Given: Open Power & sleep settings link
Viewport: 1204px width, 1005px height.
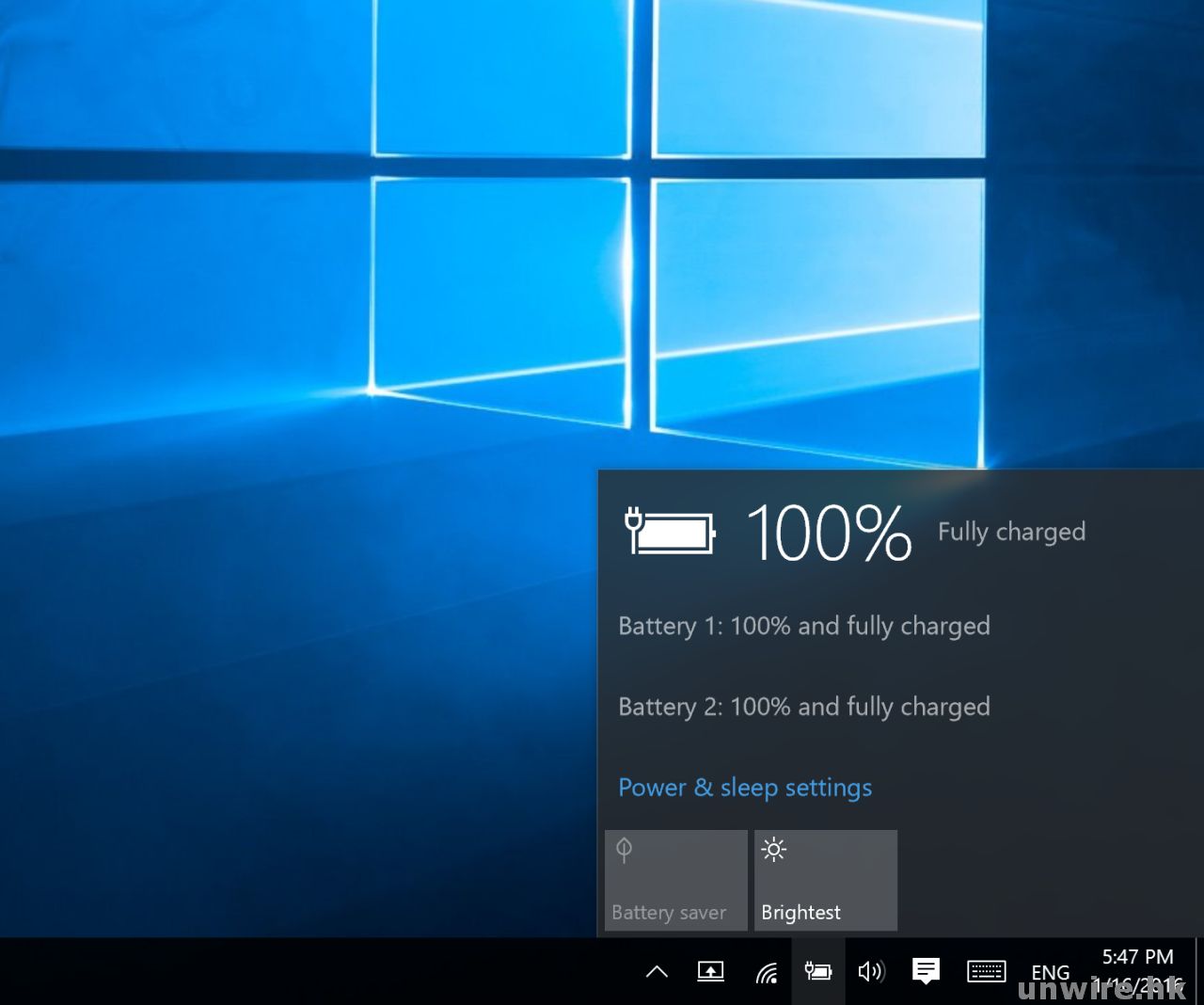Looking at the screenshot, I should coord(744,788).
